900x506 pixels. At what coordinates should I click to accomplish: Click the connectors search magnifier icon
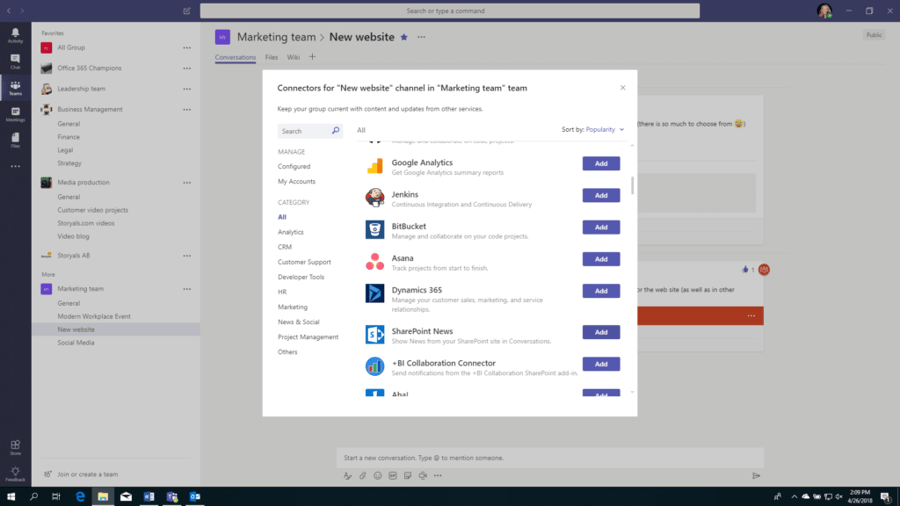tap(336, 131)
